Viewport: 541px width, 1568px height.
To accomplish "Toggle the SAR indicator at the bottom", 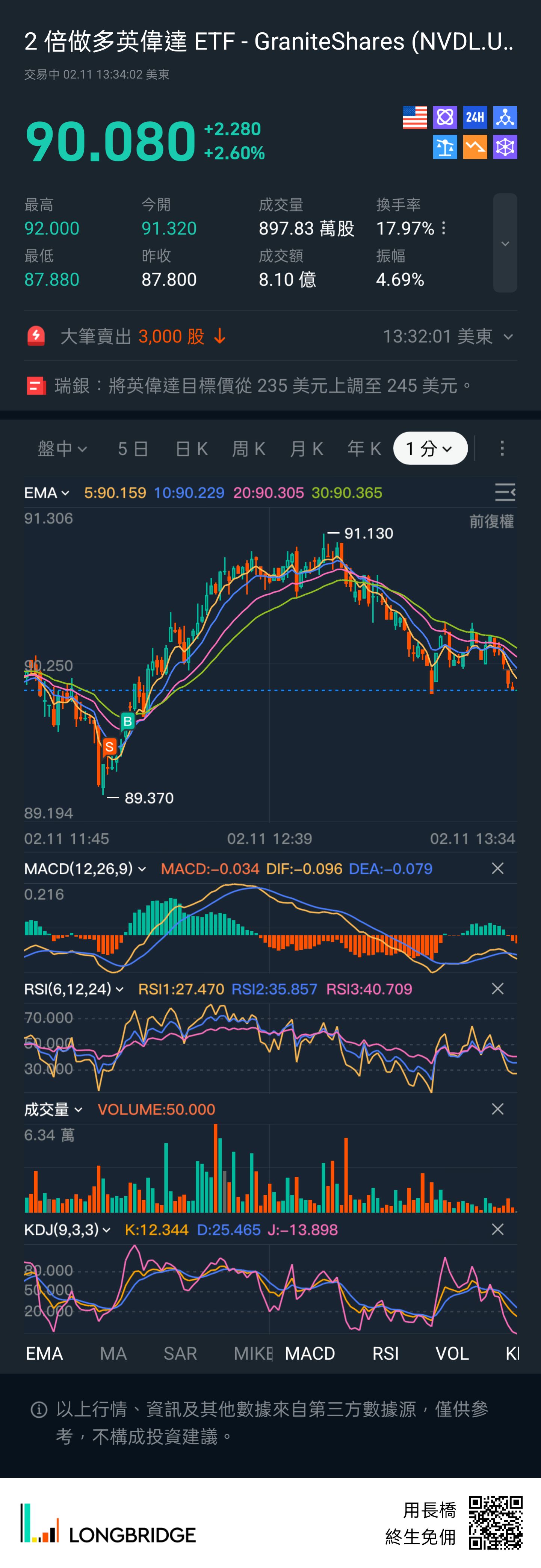I will pos(180,1353).
